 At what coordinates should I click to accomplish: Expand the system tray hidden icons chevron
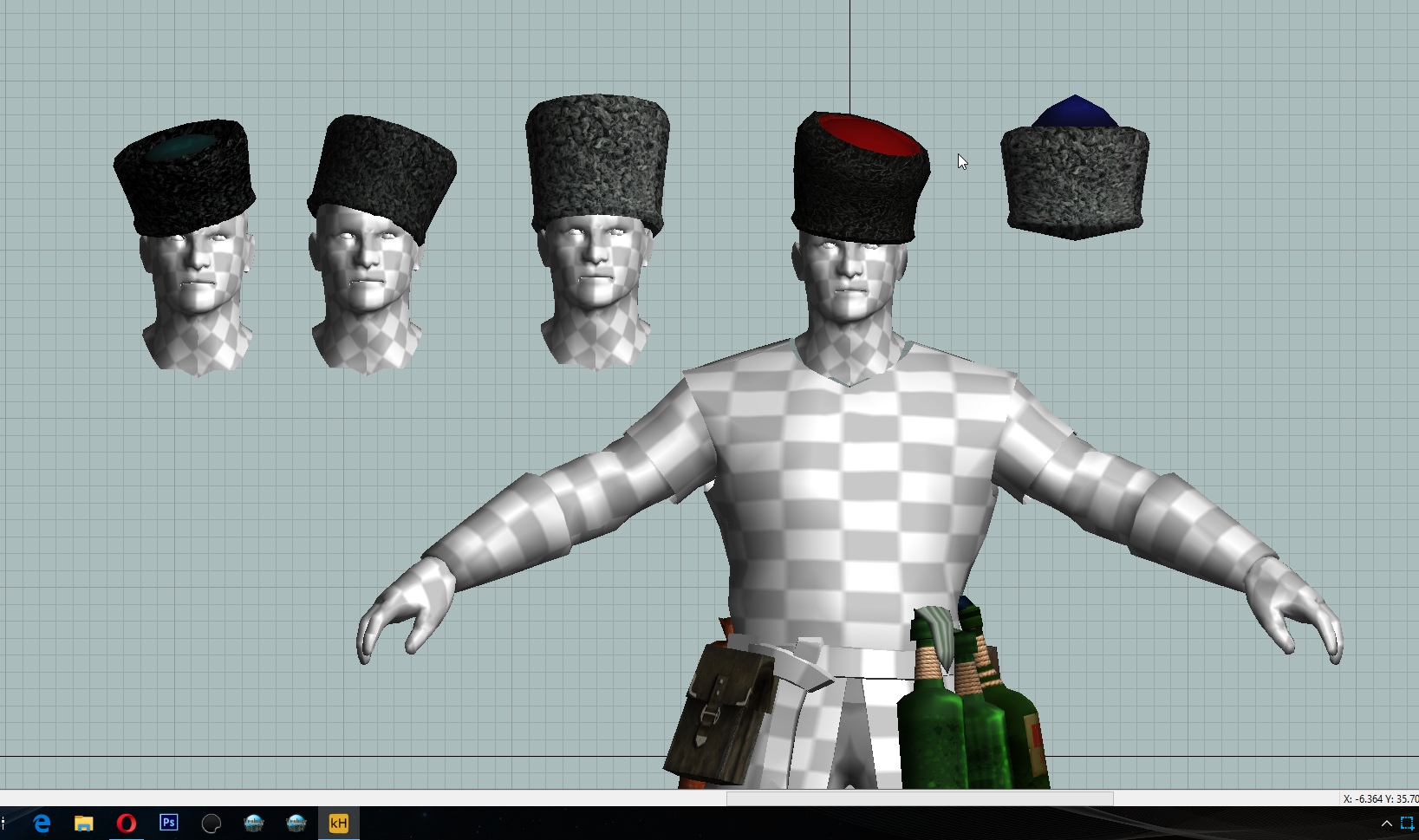click(1386, 824)
